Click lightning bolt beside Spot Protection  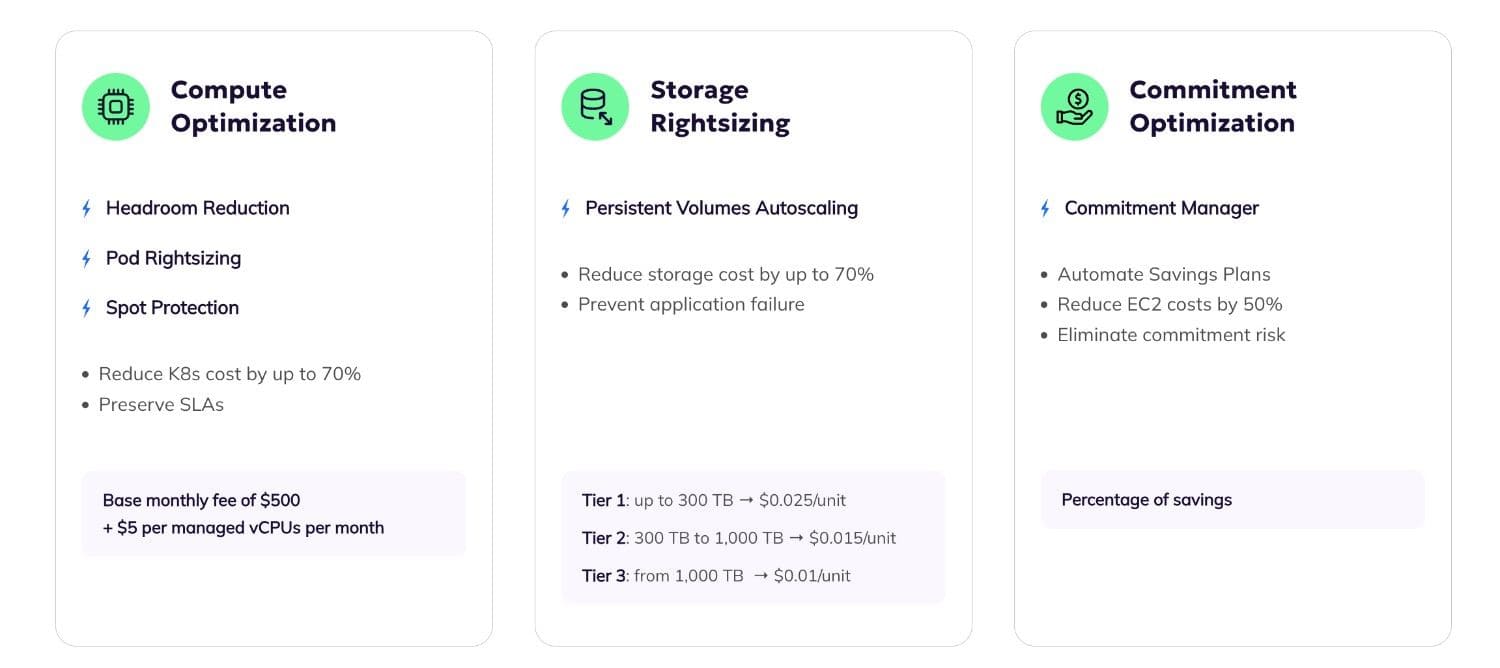coord(87,308)
